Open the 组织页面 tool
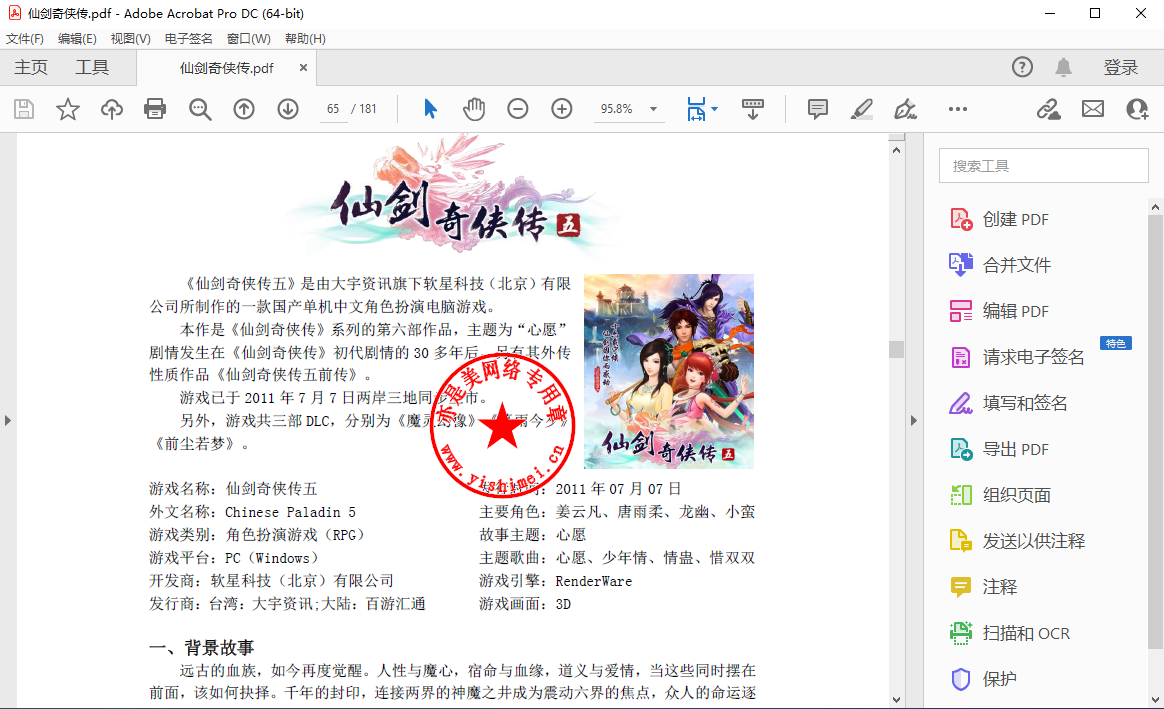 coord(1000,495)
